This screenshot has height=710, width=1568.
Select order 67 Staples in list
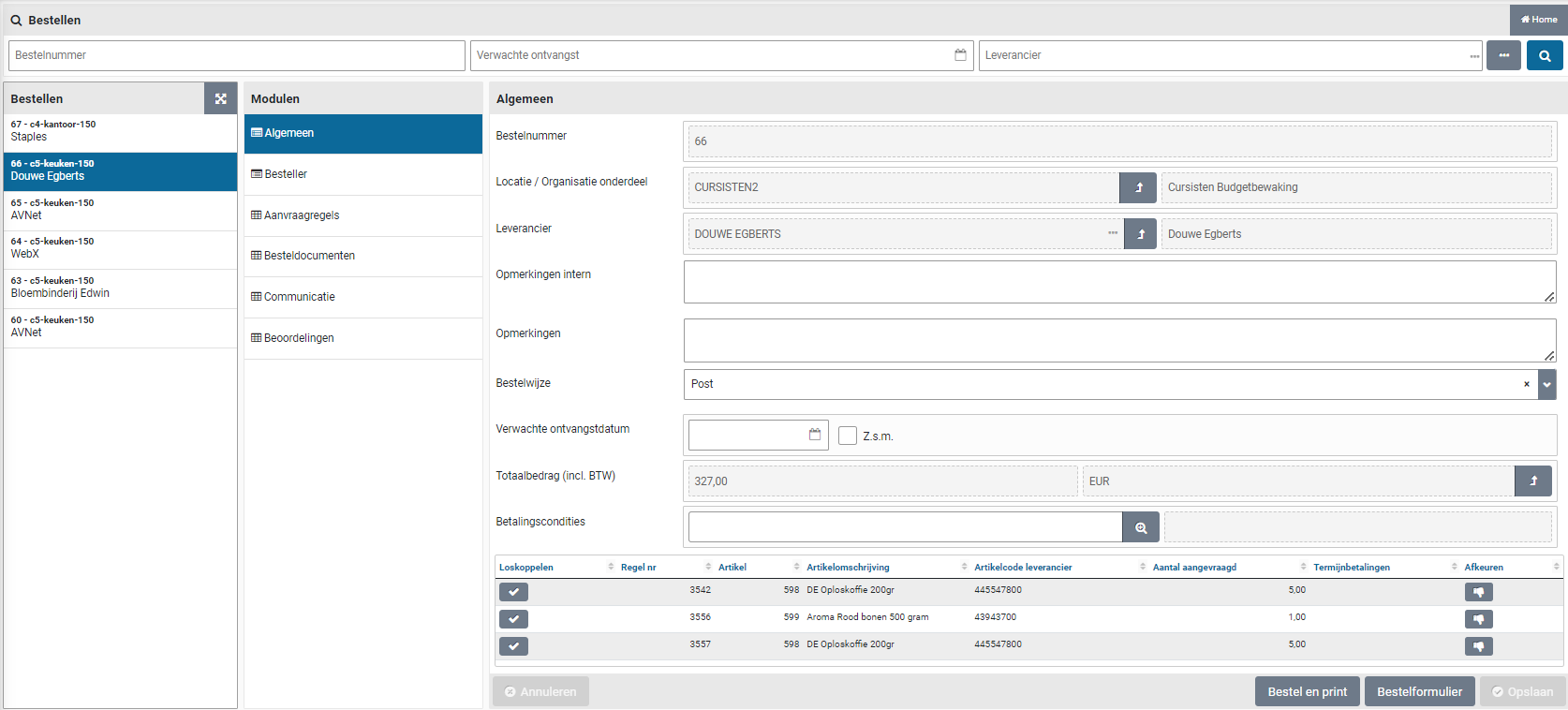(120, 131)
